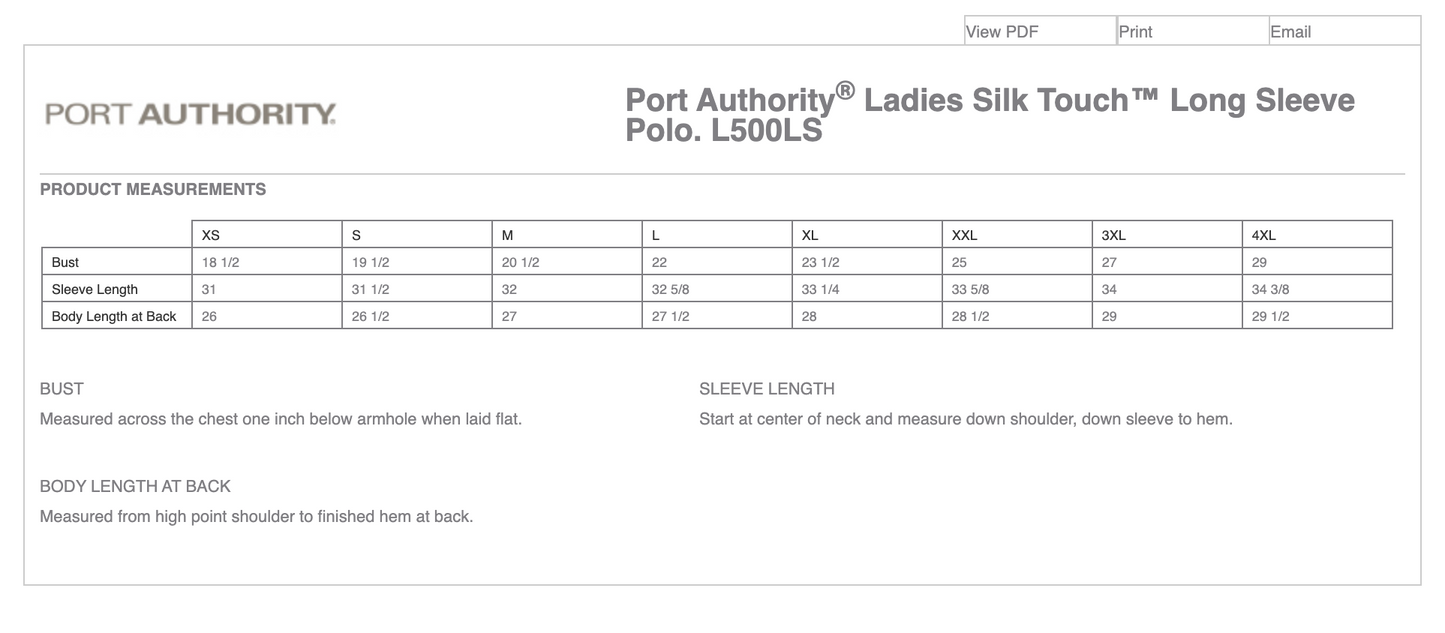Image resolution: width=1445 pixels, height=633 pixels.
Task: Select the XXL column header
Action: [964, 234]
